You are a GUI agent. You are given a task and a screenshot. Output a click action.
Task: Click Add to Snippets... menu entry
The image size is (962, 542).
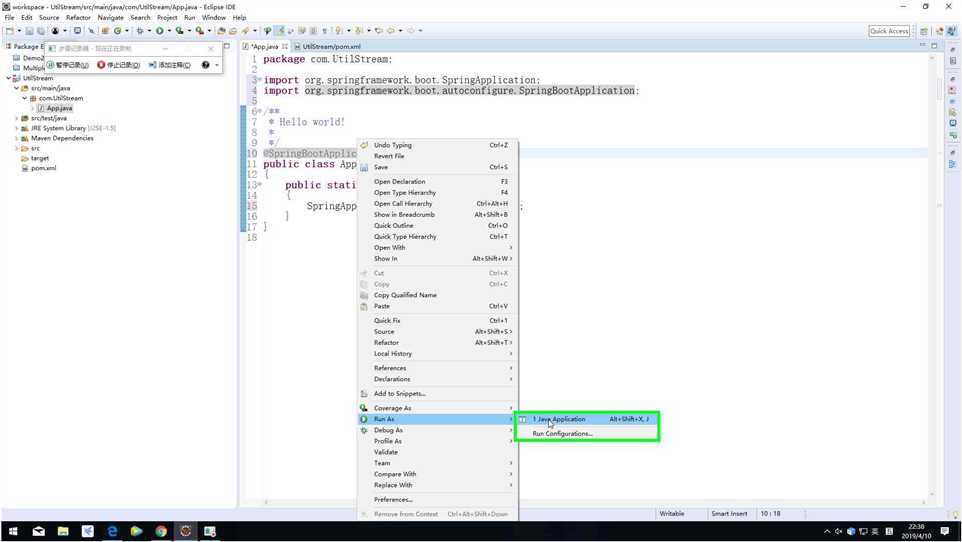tap(436, 393)
